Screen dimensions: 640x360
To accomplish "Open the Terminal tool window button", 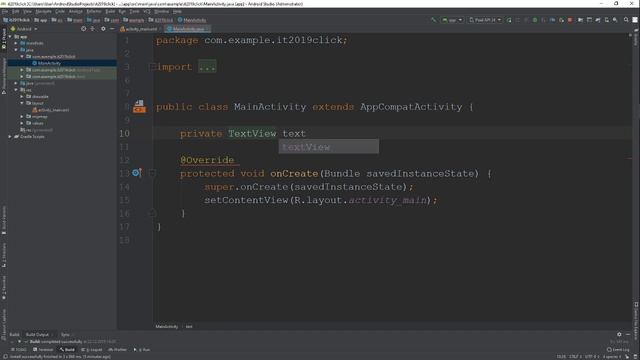I will point(43,350).
